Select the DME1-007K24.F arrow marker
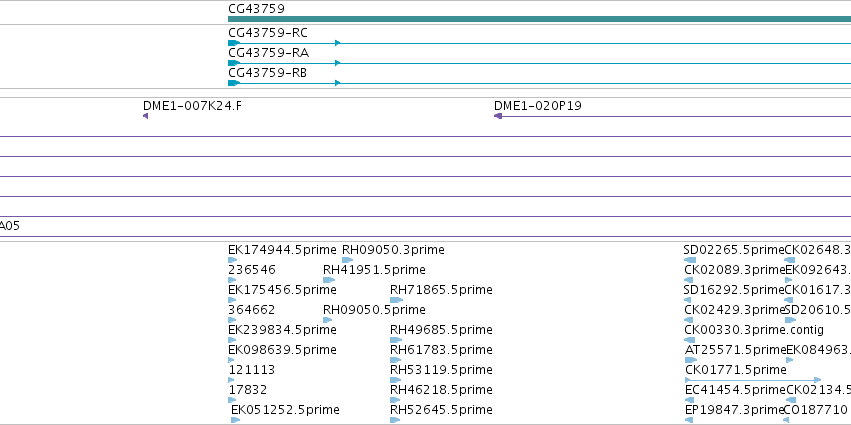Image resolution: width=851 pixels, height=425 pixels. click(x=145, y=116)
